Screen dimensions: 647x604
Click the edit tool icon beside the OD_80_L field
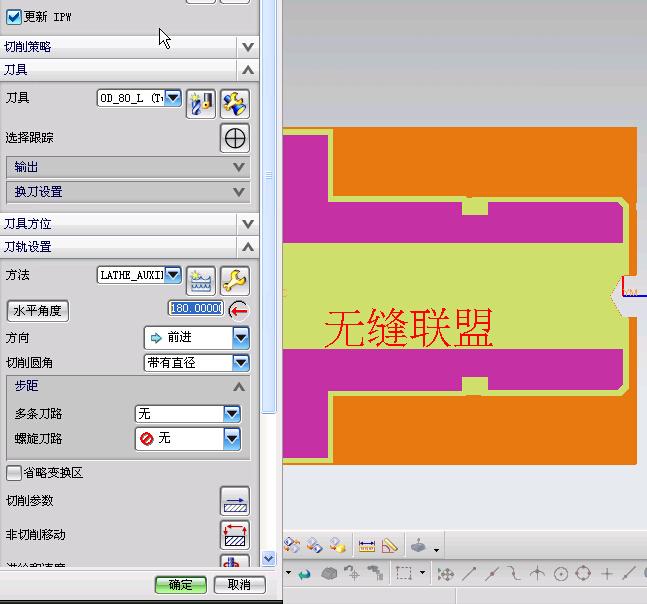click(x=235, y=104)
